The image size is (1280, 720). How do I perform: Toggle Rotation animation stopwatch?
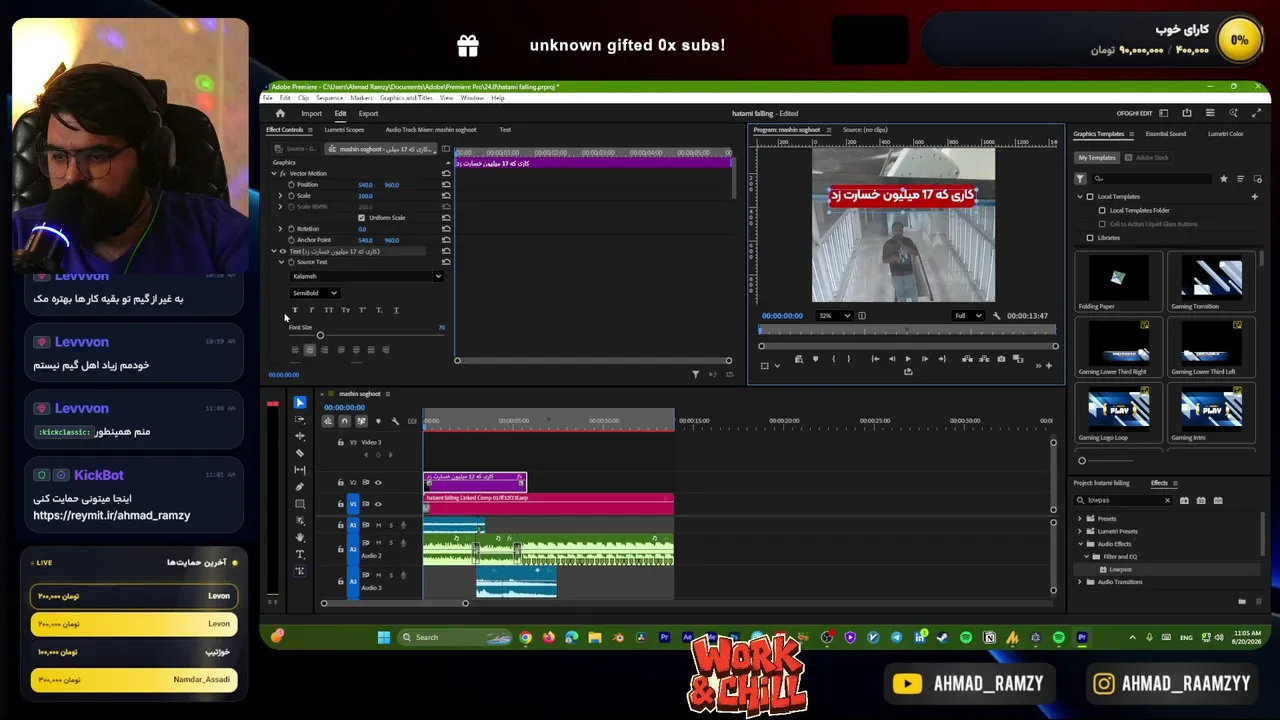coord(291,229)
